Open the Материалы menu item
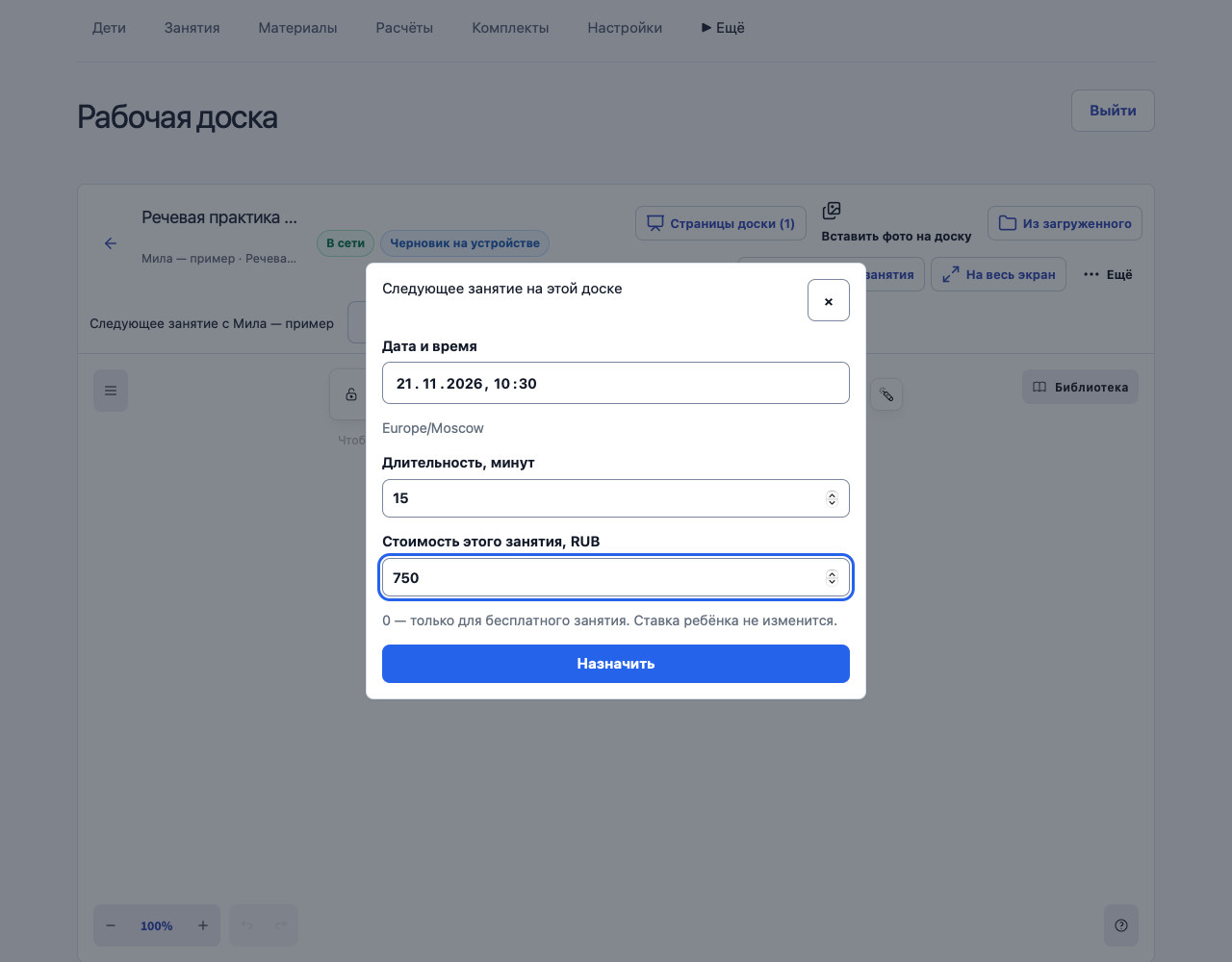The width and height of the screenshot is (1232, 962). coord(297,28)
